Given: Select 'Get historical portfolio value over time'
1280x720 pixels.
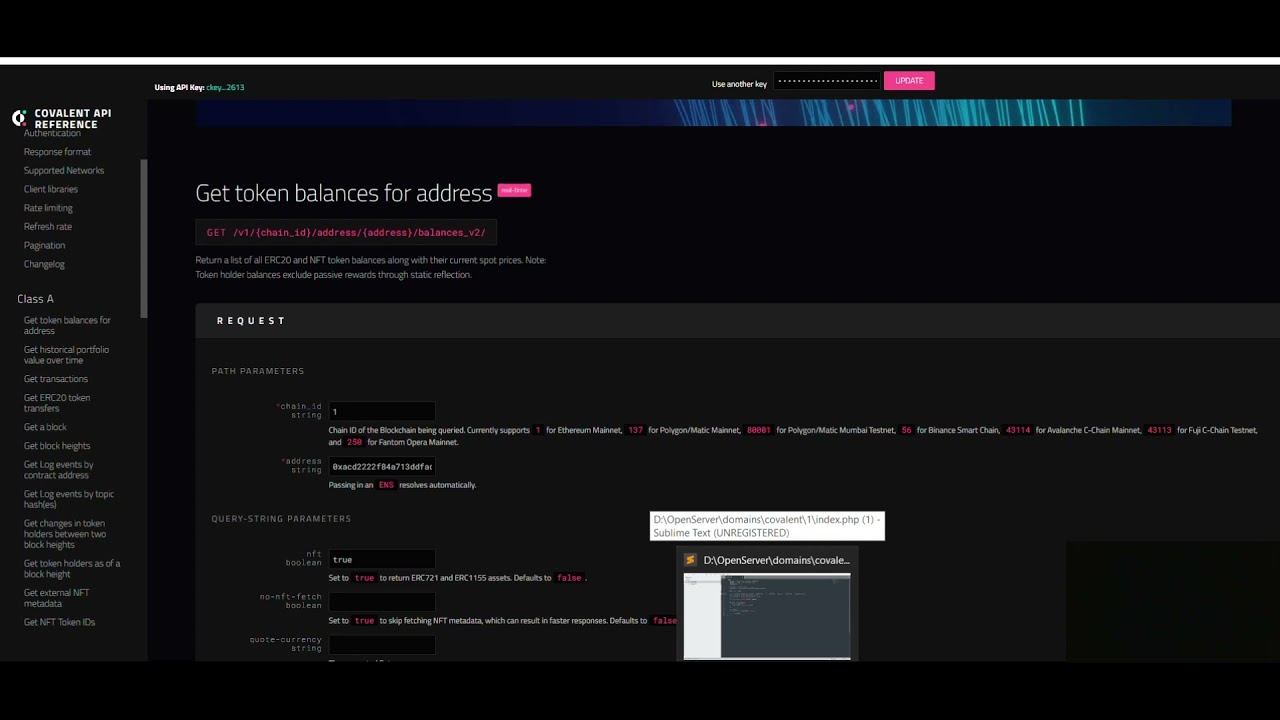Looking at the screenshot, I should pos(66,355).
